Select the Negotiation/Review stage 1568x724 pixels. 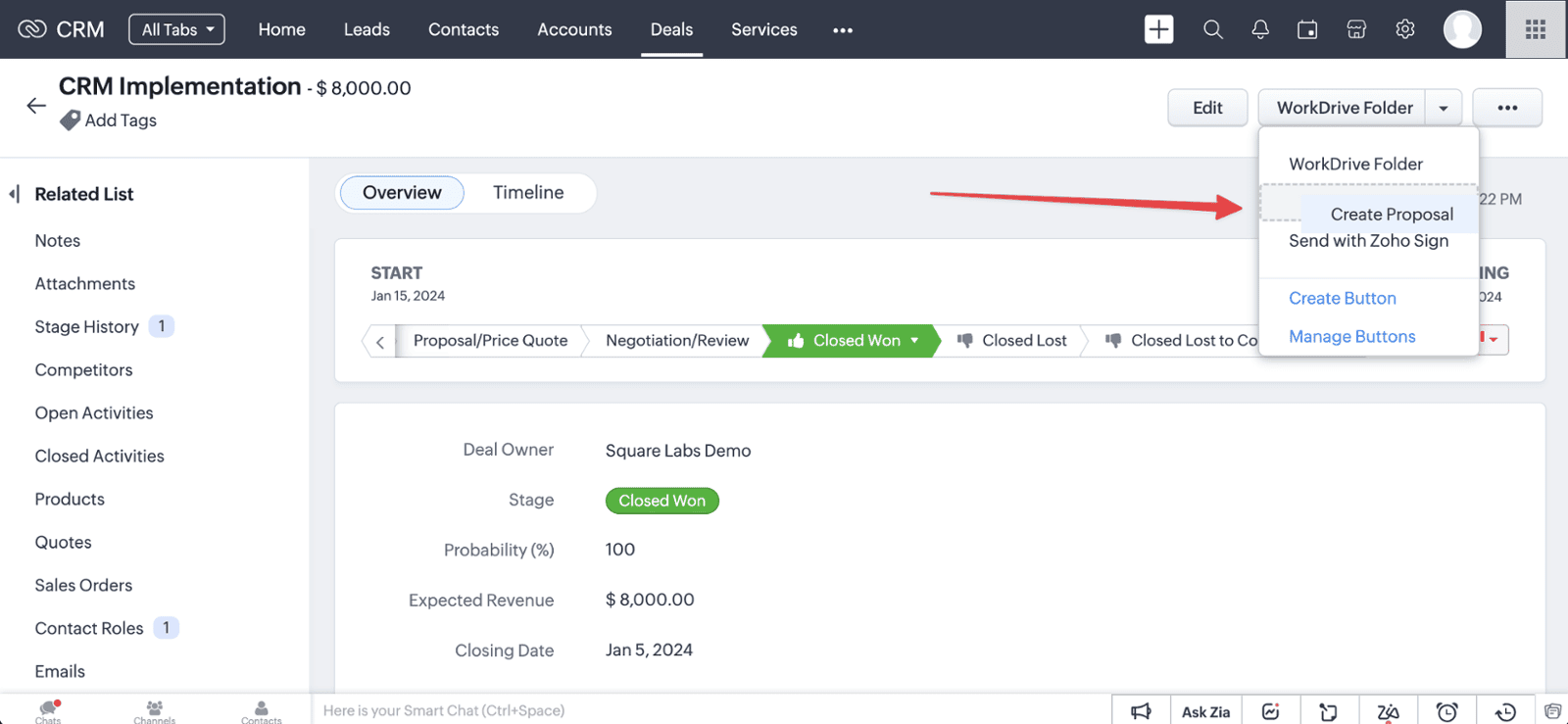[677, 340]
